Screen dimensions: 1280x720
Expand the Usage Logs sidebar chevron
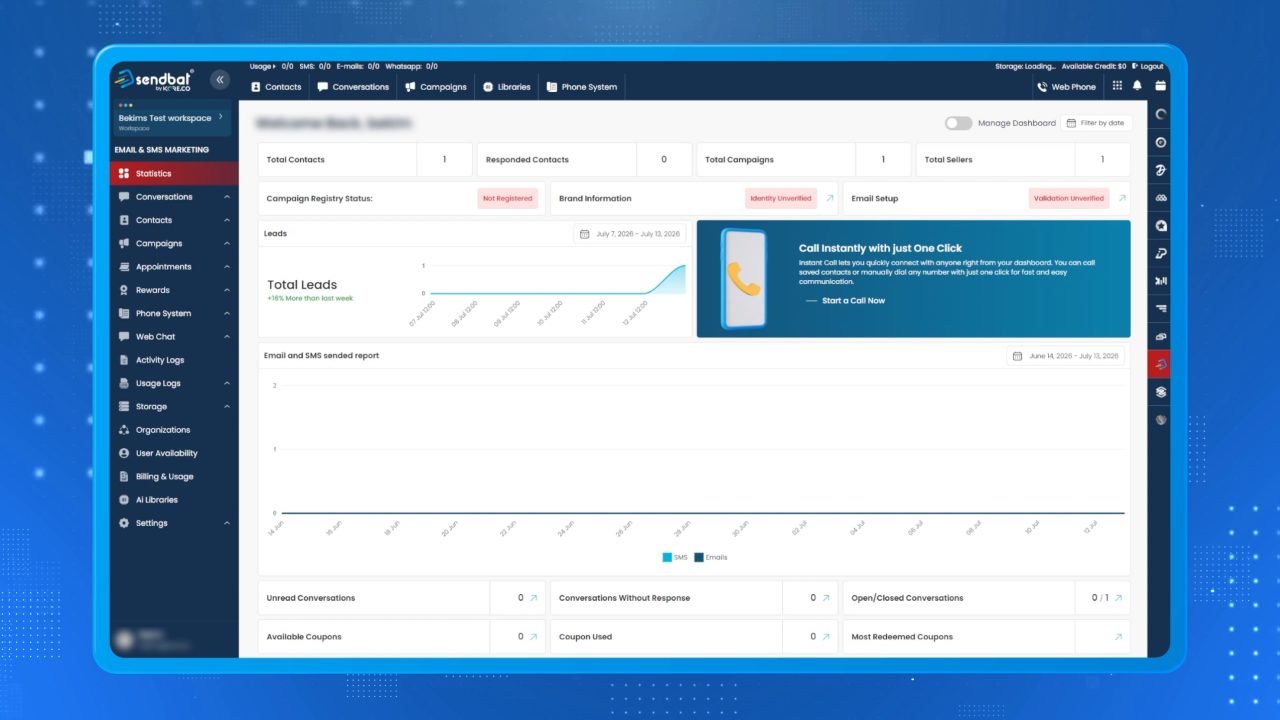point(227,383)
